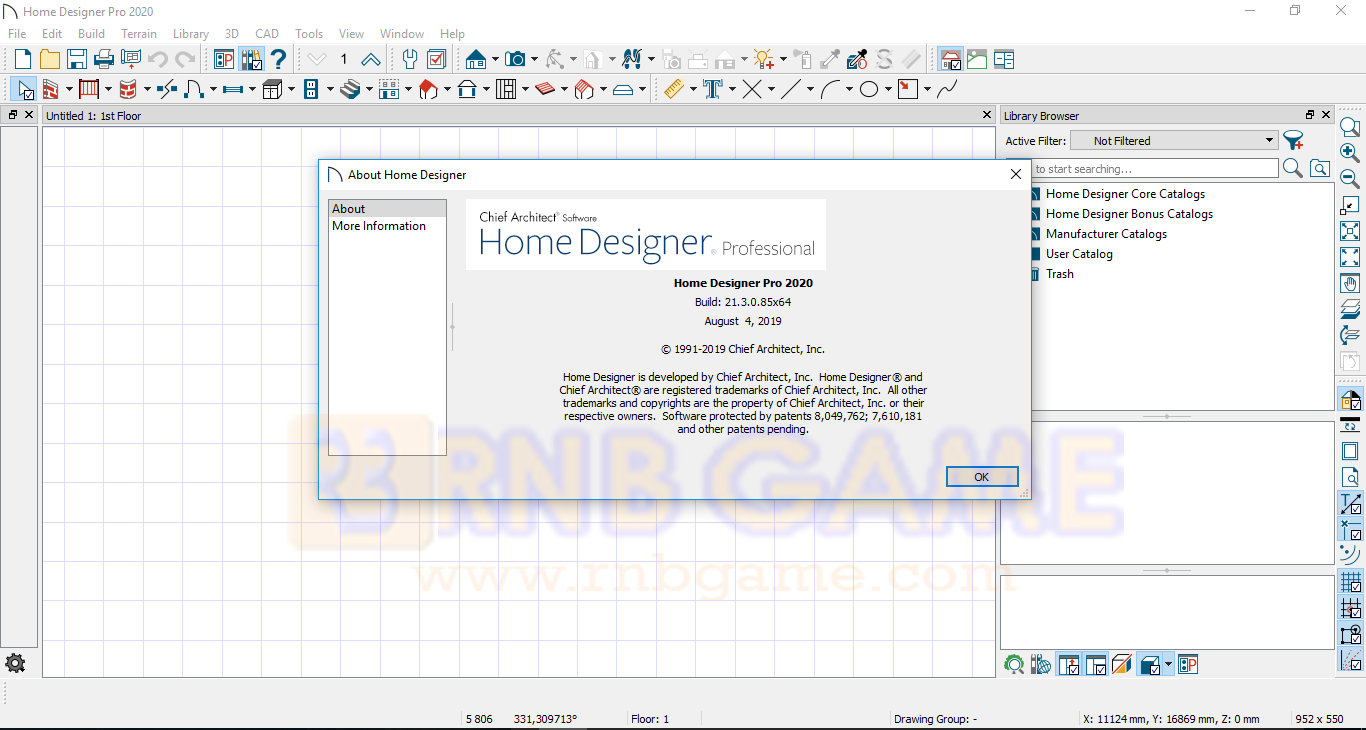1366x730 pixels.
Task: Select the tape measure Dimension tool
Action: click(674, 89)
